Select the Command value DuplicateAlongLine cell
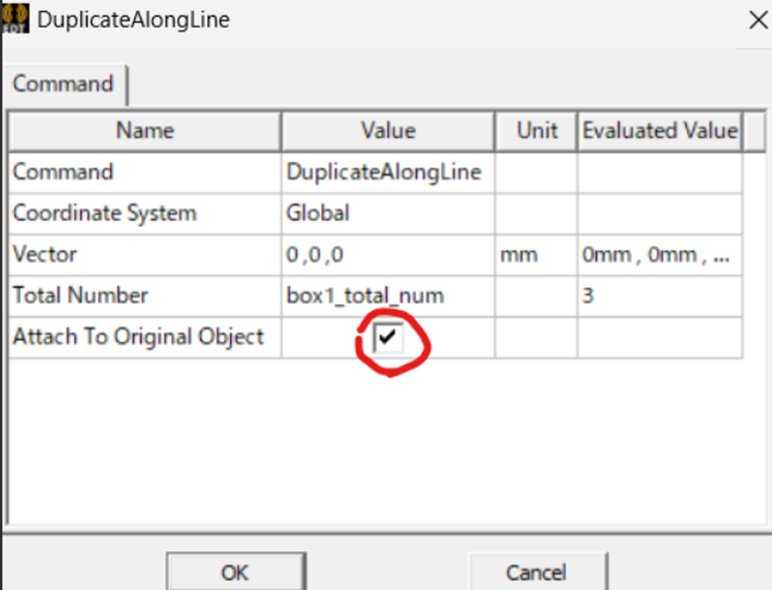The width and height of the screenshot is (772, 590). tap(387, 172)
